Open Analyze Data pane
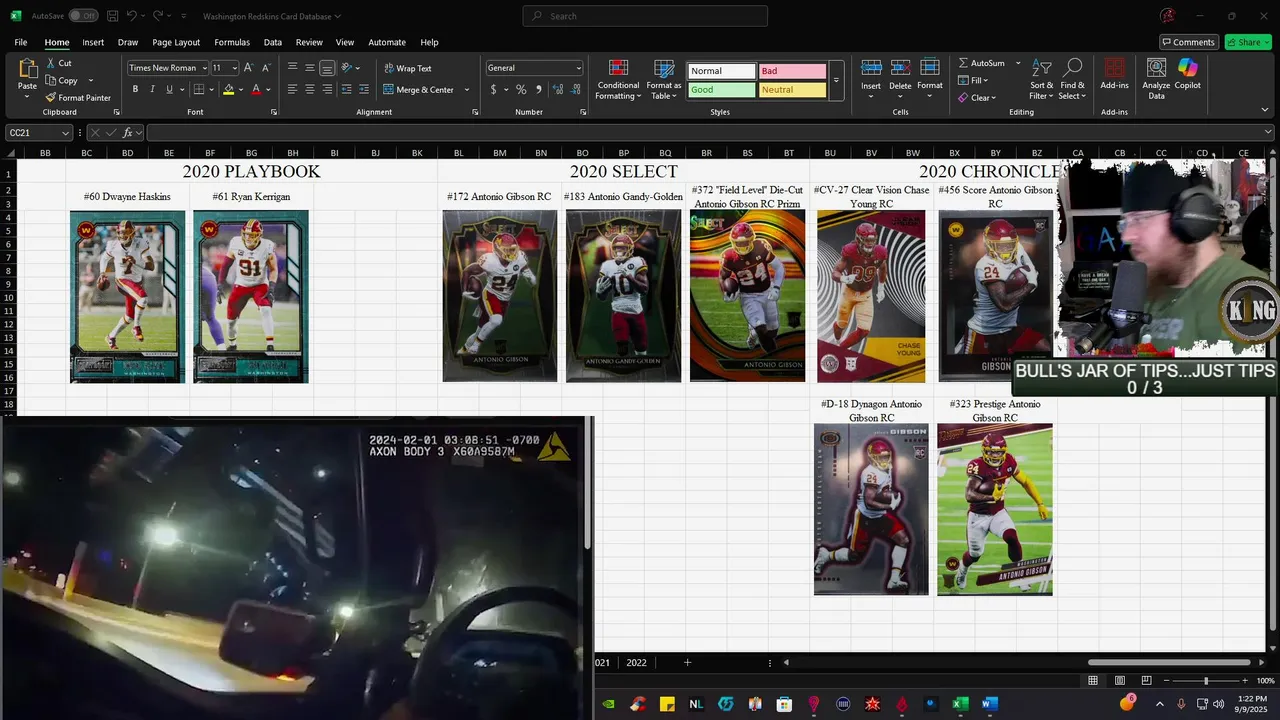 point(1156,79)
